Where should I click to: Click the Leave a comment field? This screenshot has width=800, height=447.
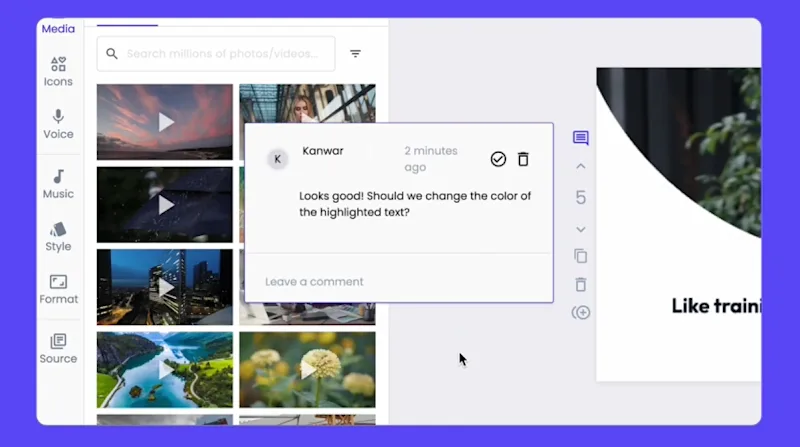tap(399, 282)
